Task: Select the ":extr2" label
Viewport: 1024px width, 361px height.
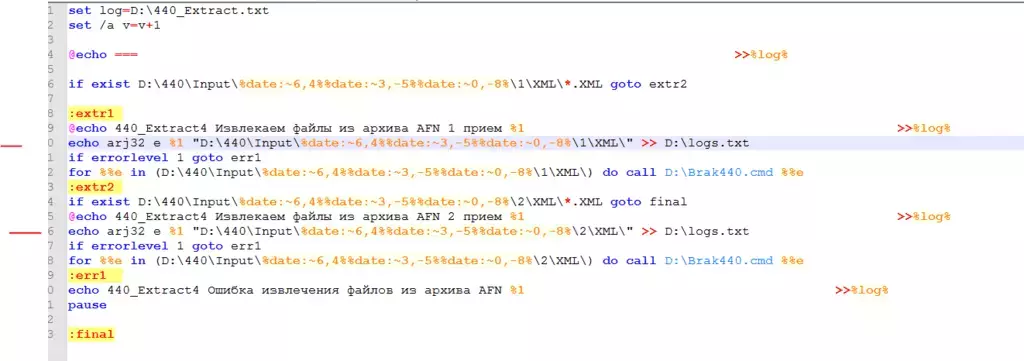Action: (91, 187)
